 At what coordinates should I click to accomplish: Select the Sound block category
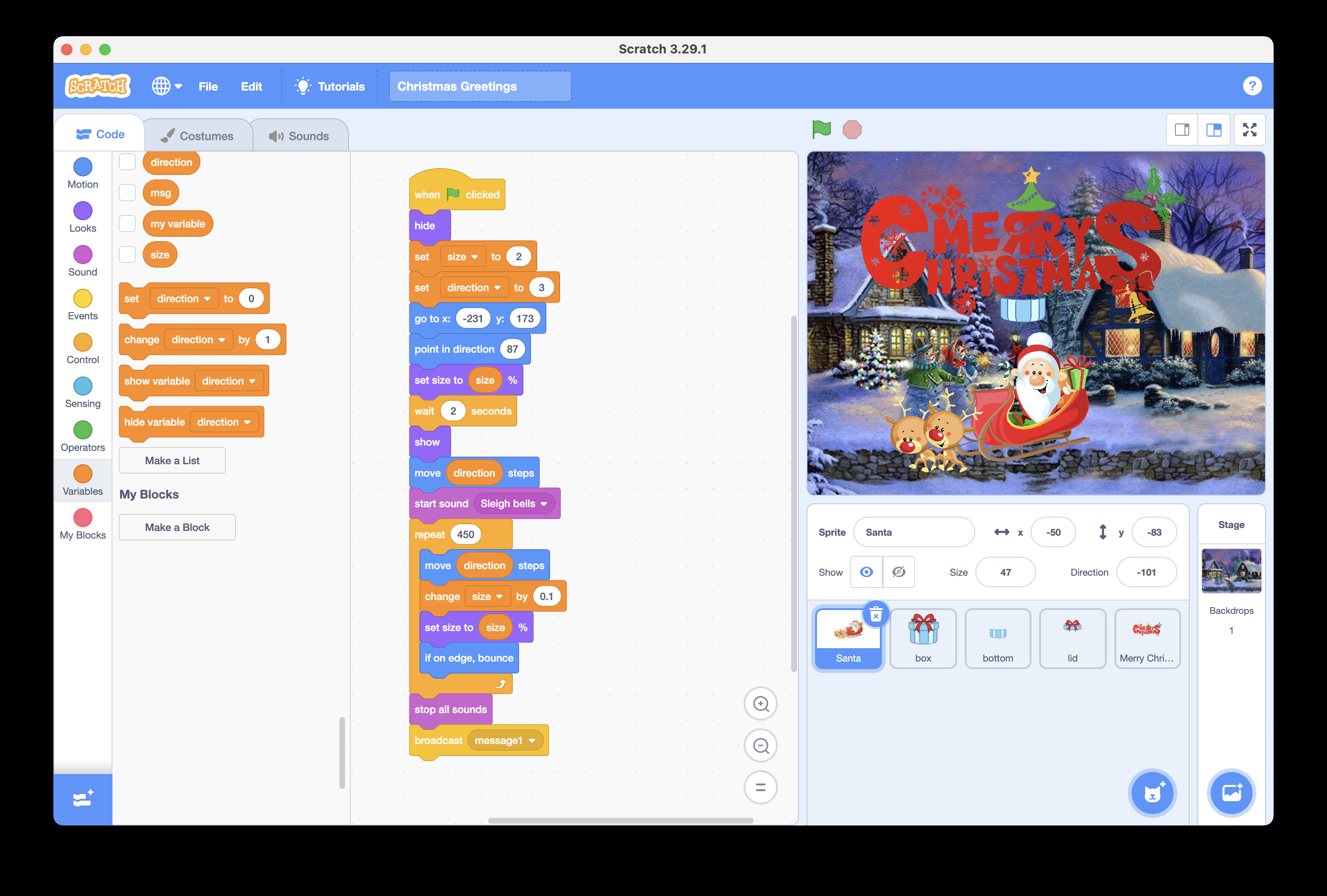[83, 262]
